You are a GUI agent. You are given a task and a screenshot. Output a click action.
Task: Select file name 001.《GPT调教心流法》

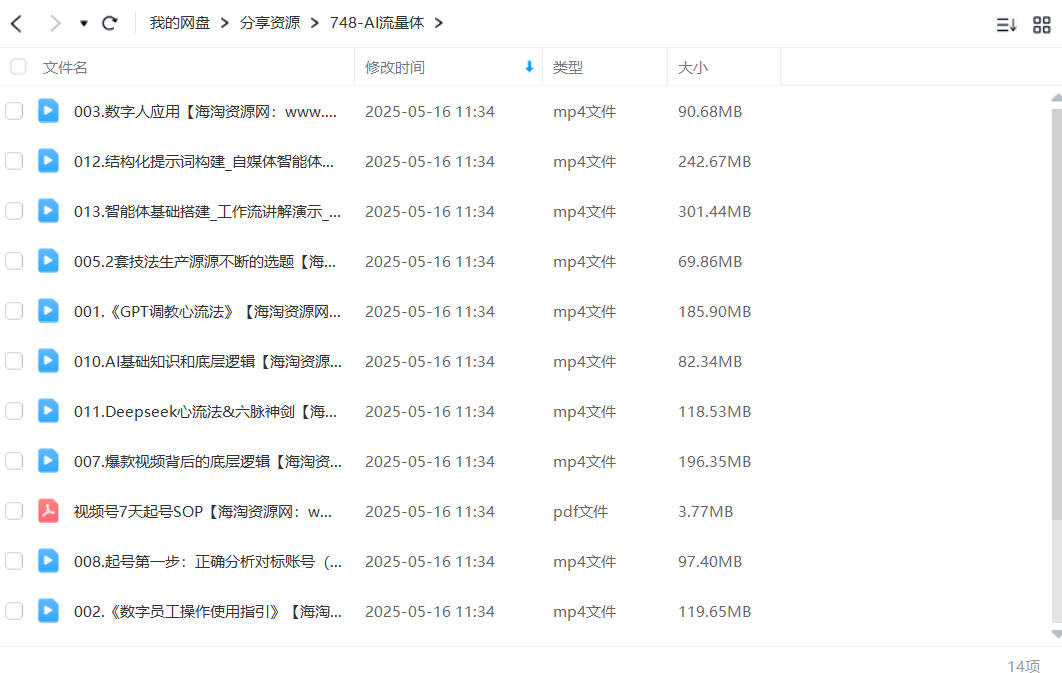207,312
